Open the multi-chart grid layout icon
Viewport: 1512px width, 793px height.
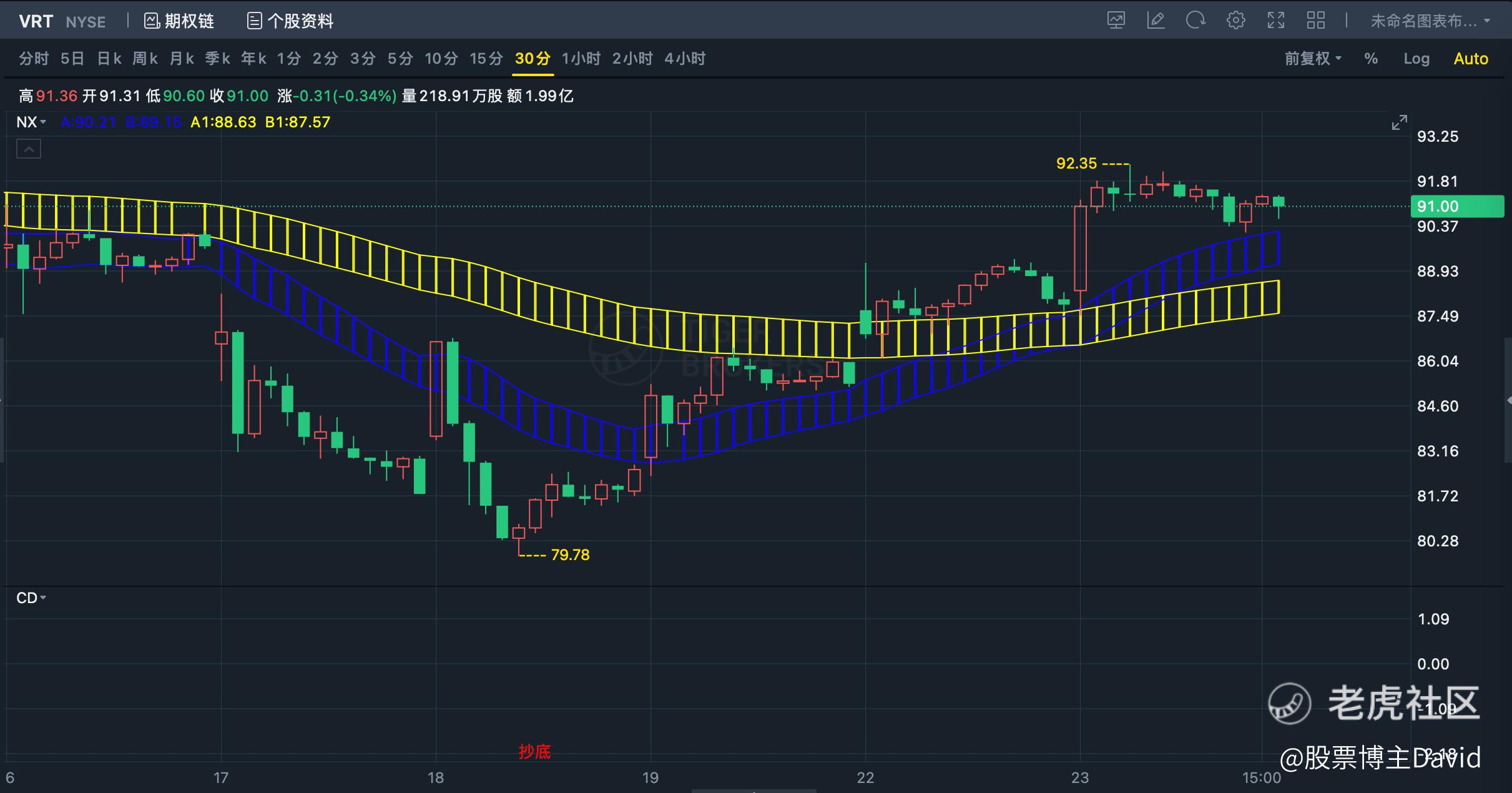click(1316, 21)
